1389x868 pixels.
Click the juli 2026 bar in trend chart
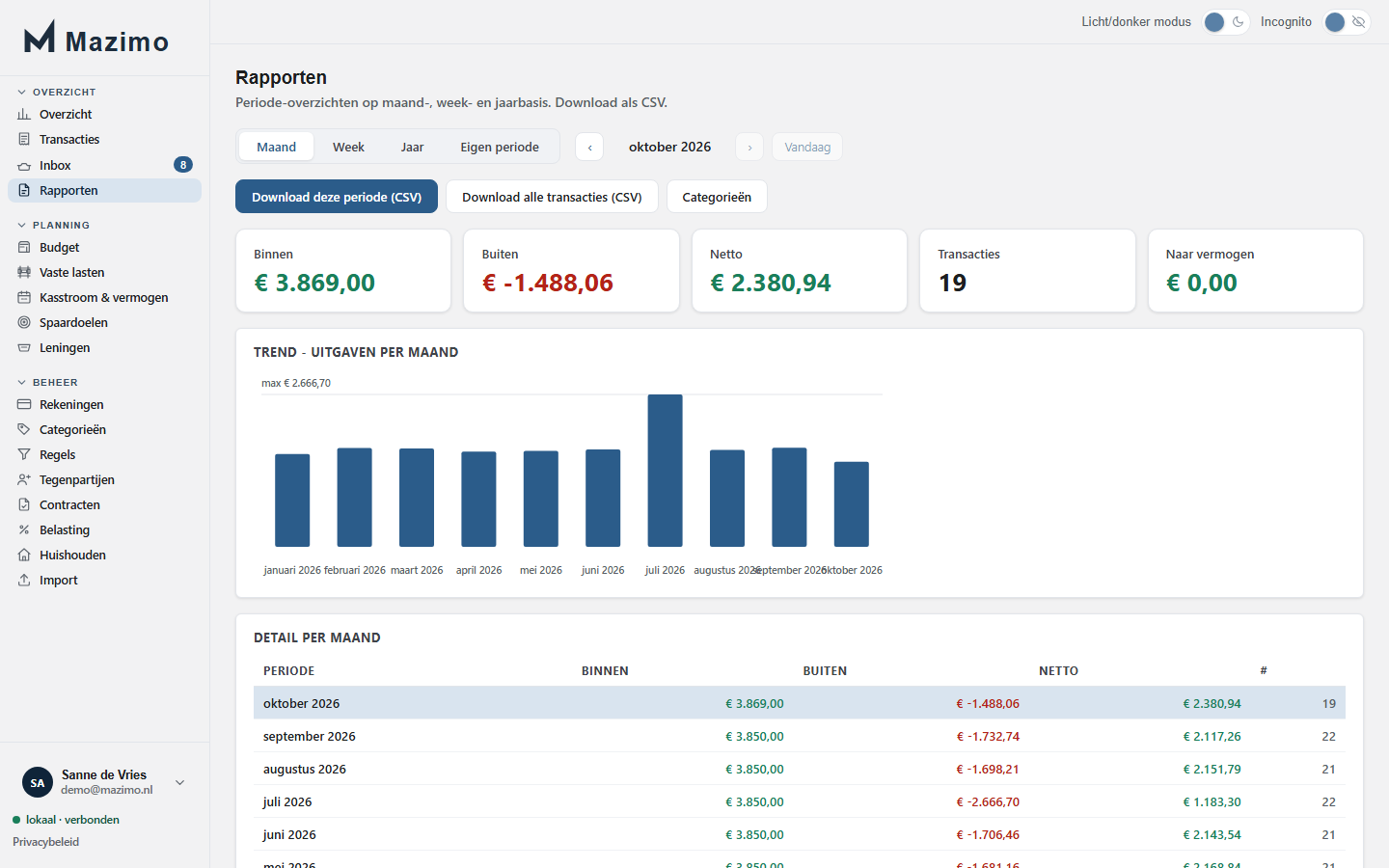[x=666, y=471]
